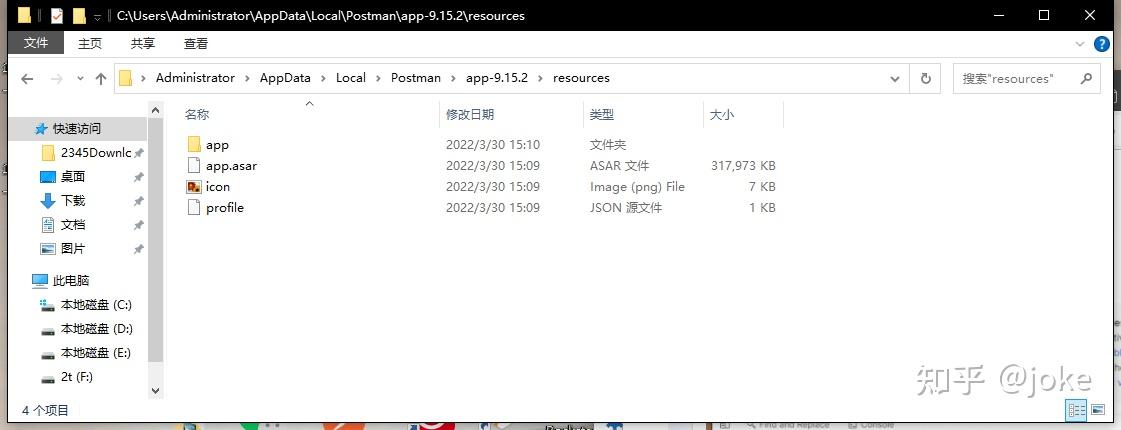This screenshot has width=1121, height=430.
Task: Click the Back navigation arrow
Action: point(27,79)
